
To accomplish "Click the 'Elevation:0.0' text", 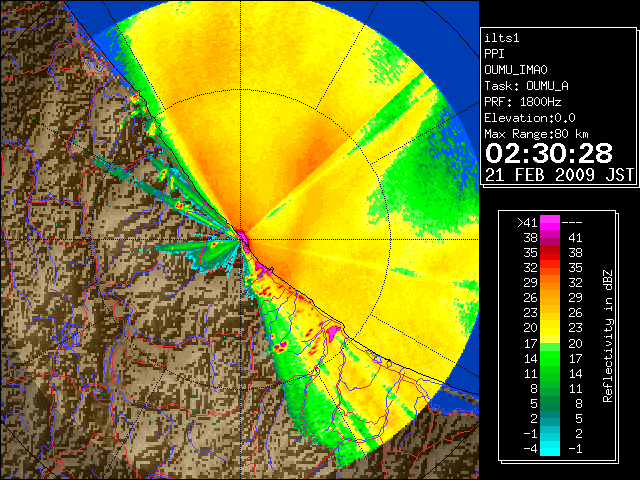I will click(x=529, y=118).
